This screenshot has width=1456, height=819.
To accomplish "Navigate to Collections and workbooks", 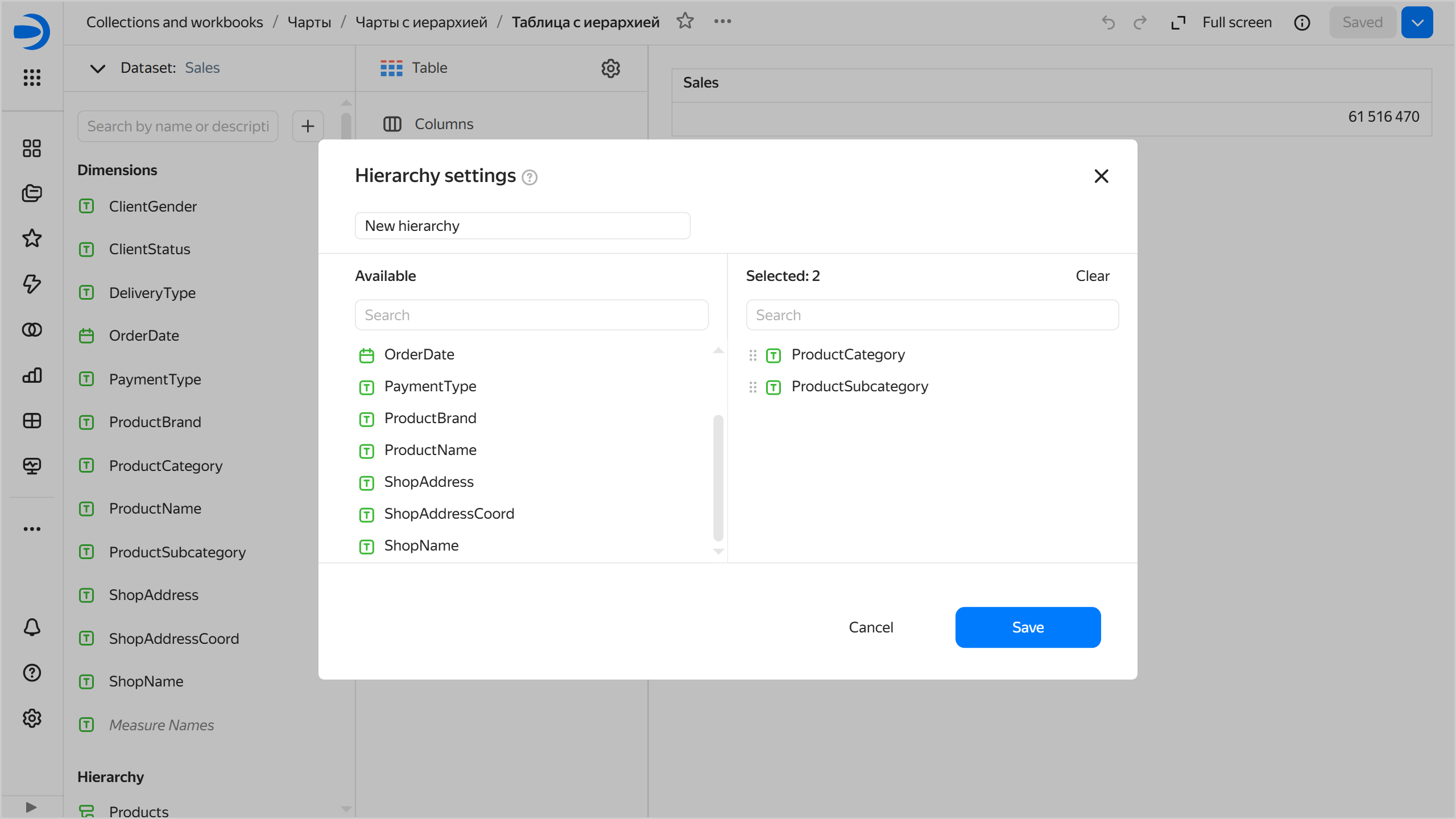I will point(174,22).
